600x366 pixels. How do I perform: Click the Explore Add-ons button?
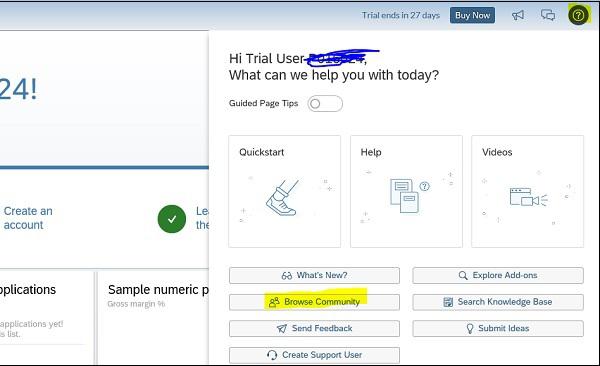pyautogui.click(x=498, y=275)
